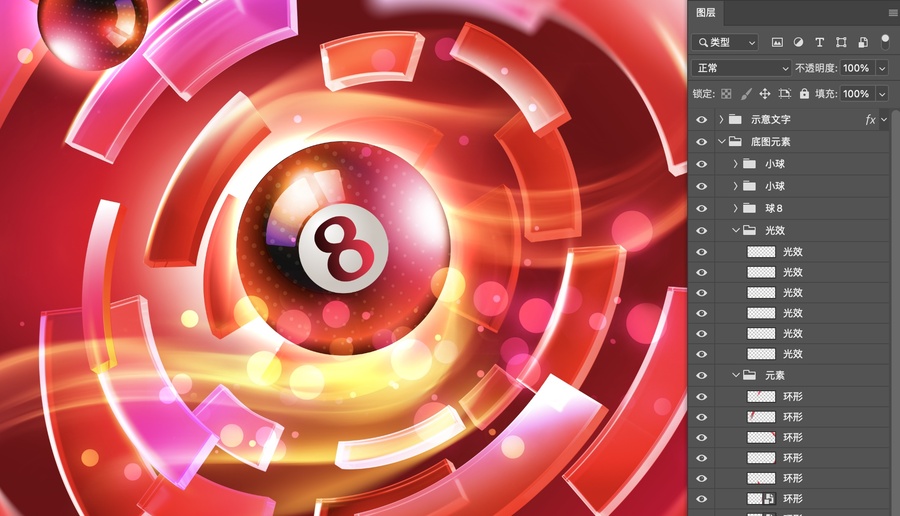Select the 环形 smart object layer thumbnail
900x516 pixels.
click(x=761, y=499)
